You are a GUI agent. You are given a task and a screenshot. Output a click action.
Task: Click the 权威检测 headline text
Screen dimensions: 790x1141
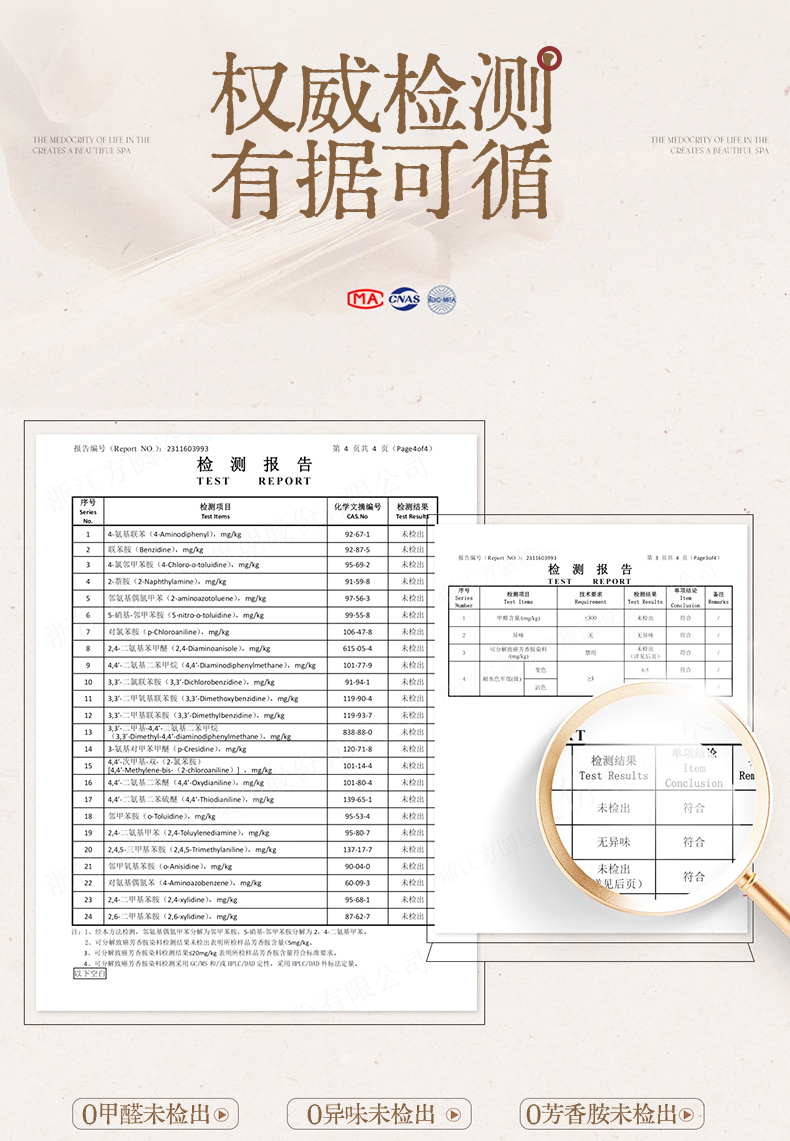coord(385,95)
